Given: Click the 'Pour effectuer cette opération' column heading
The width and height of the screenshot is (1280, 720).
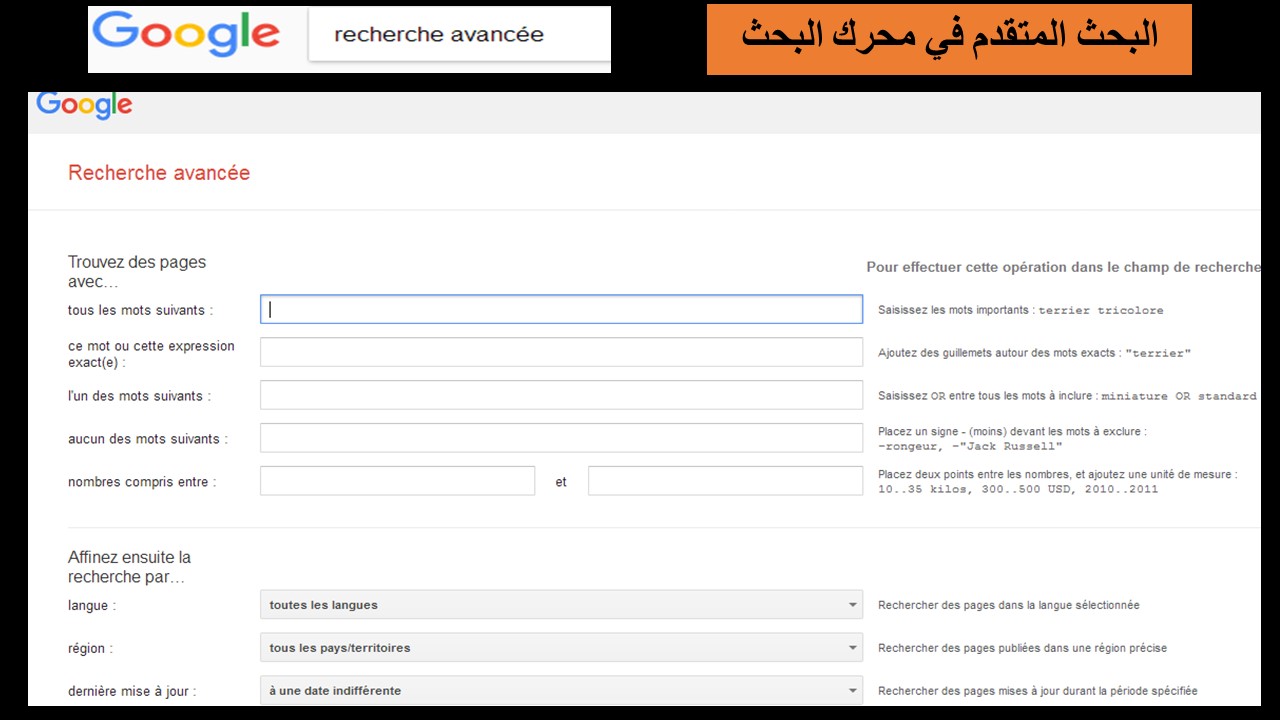Looking at the screenshot, I should point(1063,267).
